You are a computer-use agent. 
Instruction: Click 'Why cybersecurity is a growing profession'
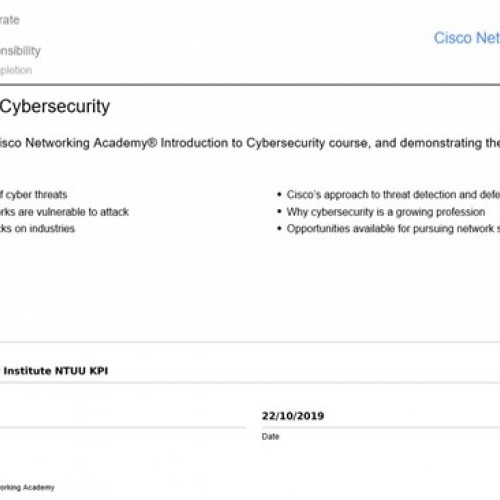point(386,212)
